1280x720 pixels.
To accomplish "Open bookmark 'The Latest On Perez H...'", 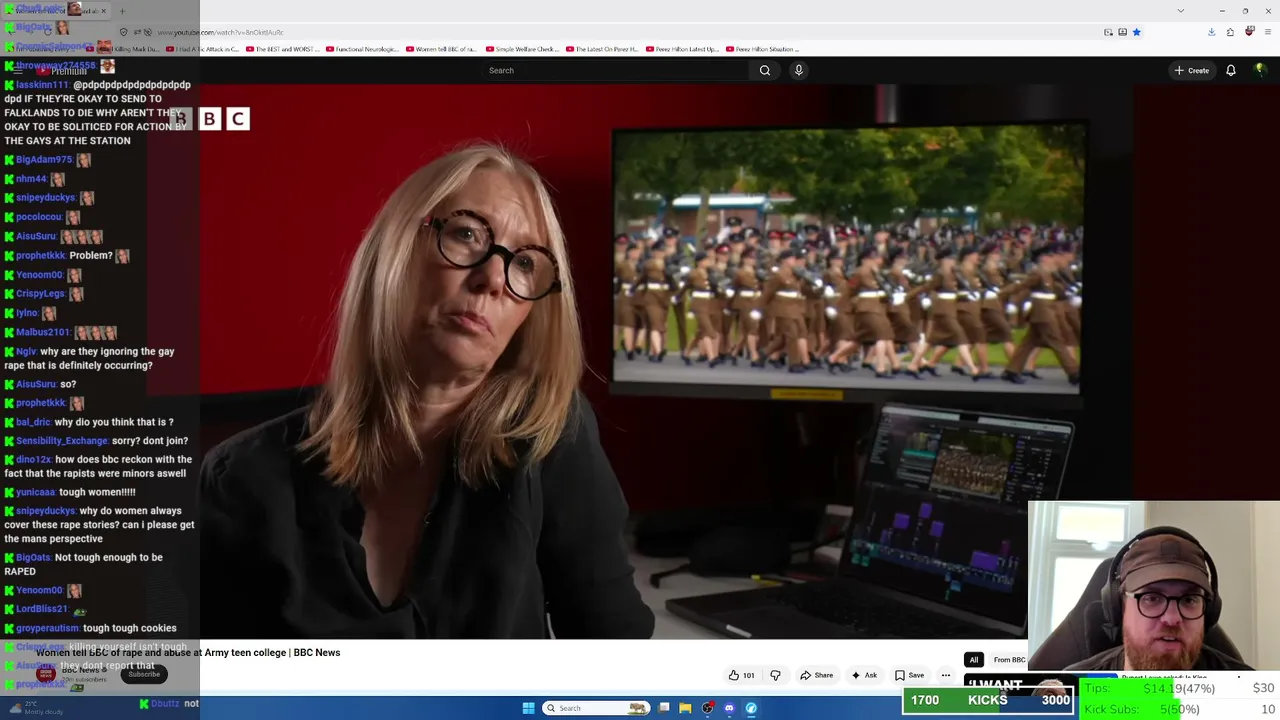I will click(601, 49).
